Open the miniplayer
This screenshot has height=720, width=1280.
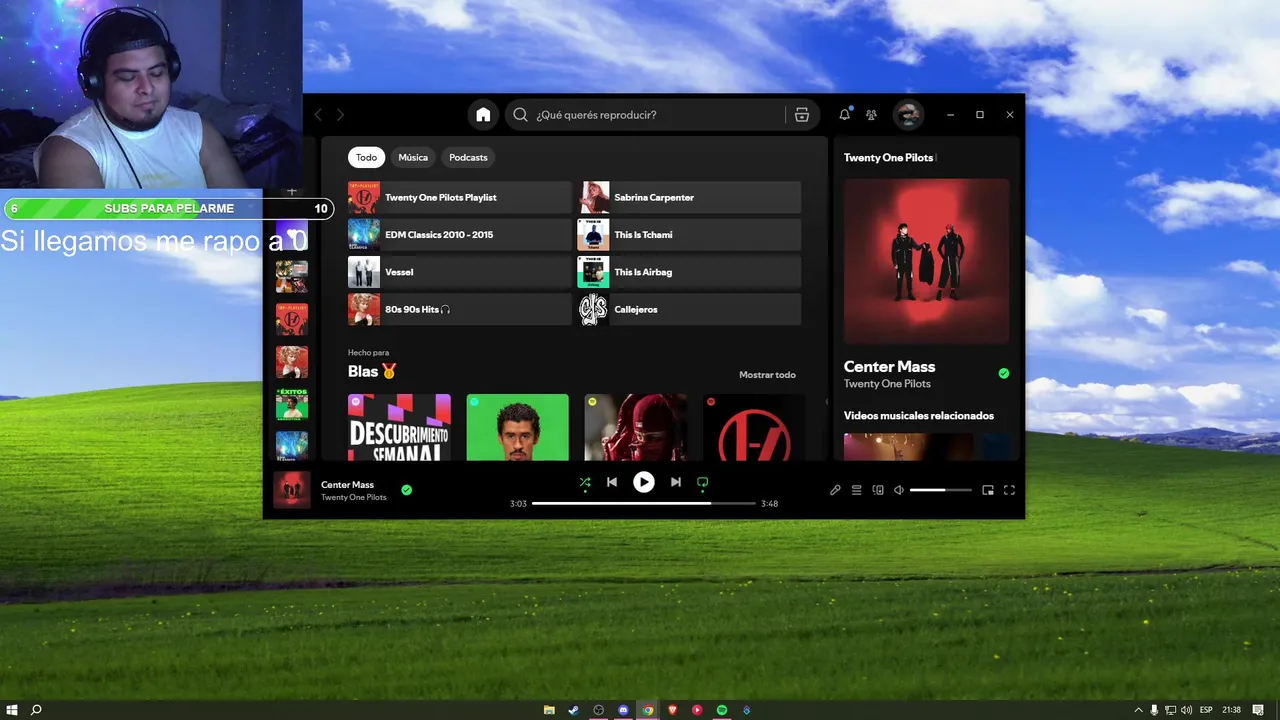point(988,490)
